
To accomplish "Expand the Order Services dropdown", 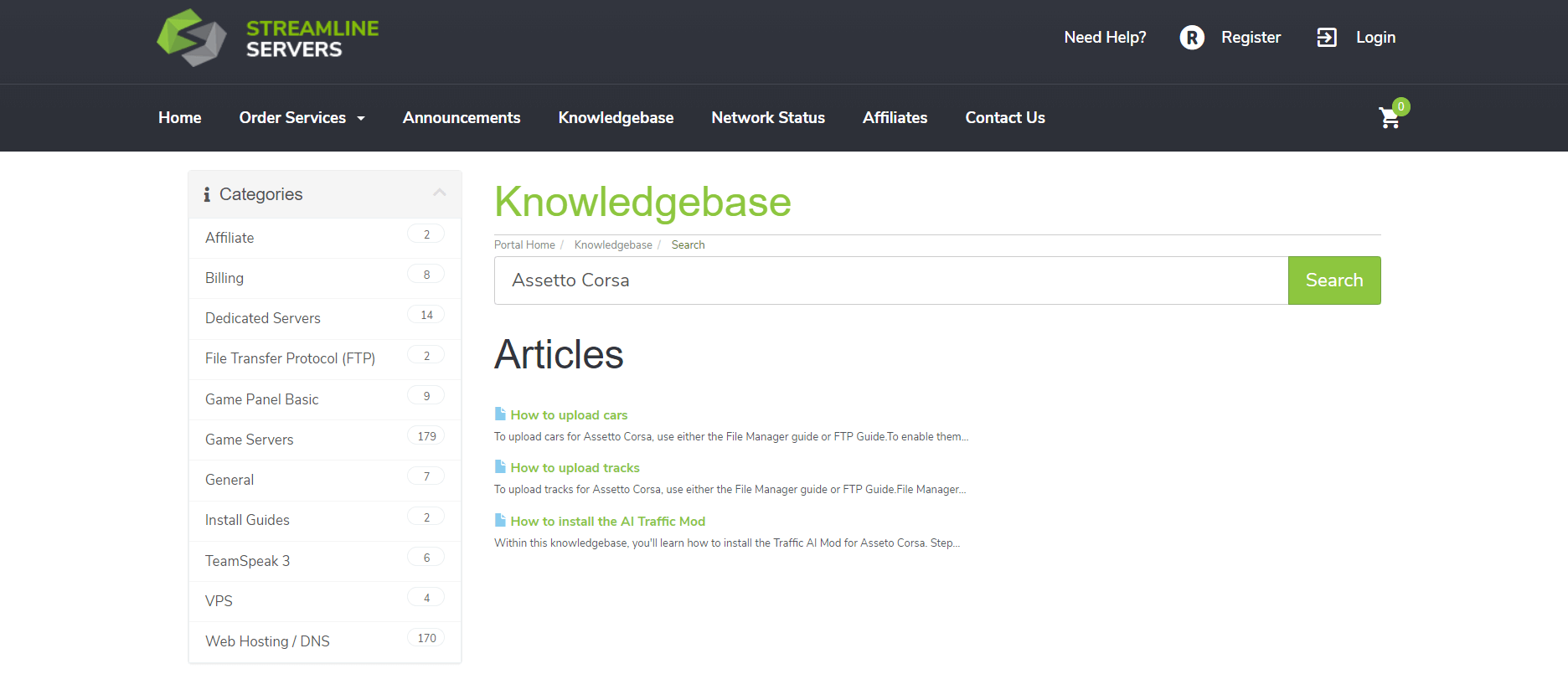I will 302,118.
